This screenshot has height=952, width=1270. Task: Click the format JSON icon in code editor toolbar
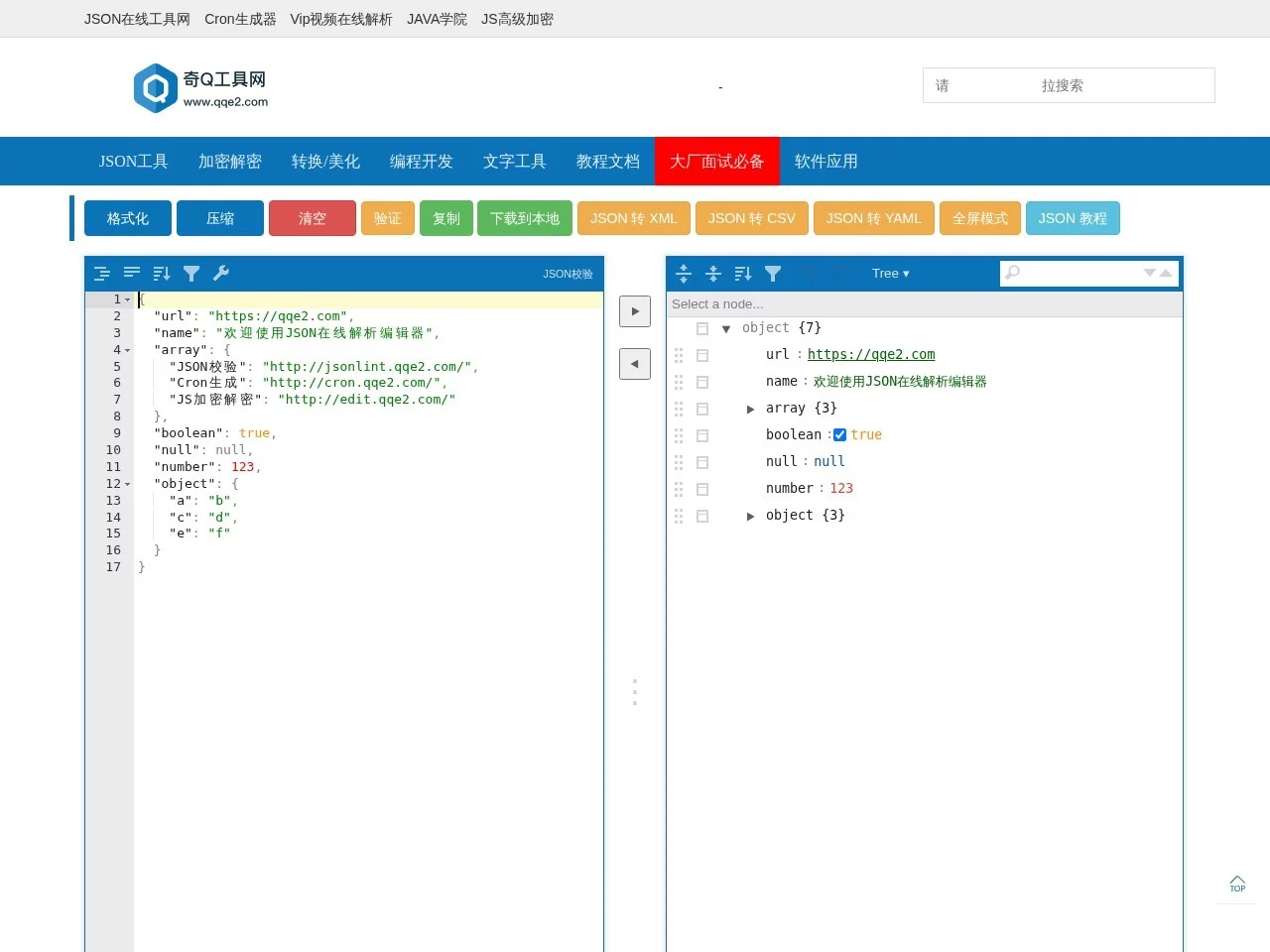[101, 274]
